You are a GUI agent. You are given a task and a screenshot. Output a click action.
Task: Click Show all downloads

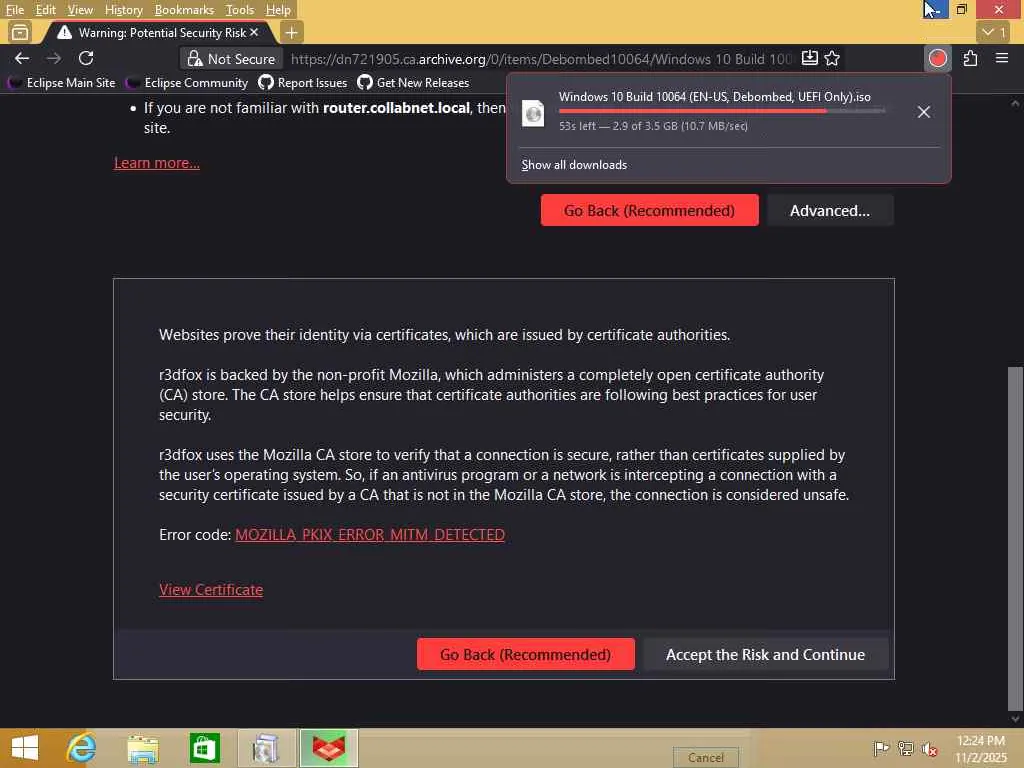pos(574,165)
